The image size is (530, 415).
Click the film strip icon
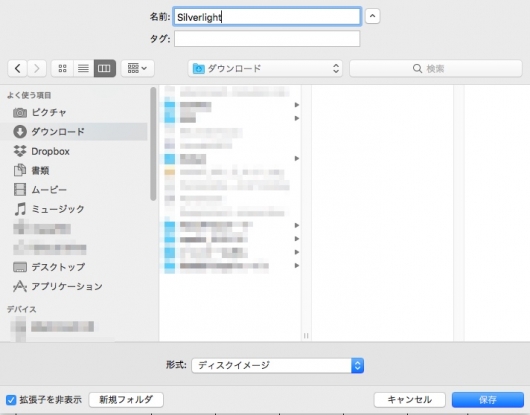pos(20,190)
